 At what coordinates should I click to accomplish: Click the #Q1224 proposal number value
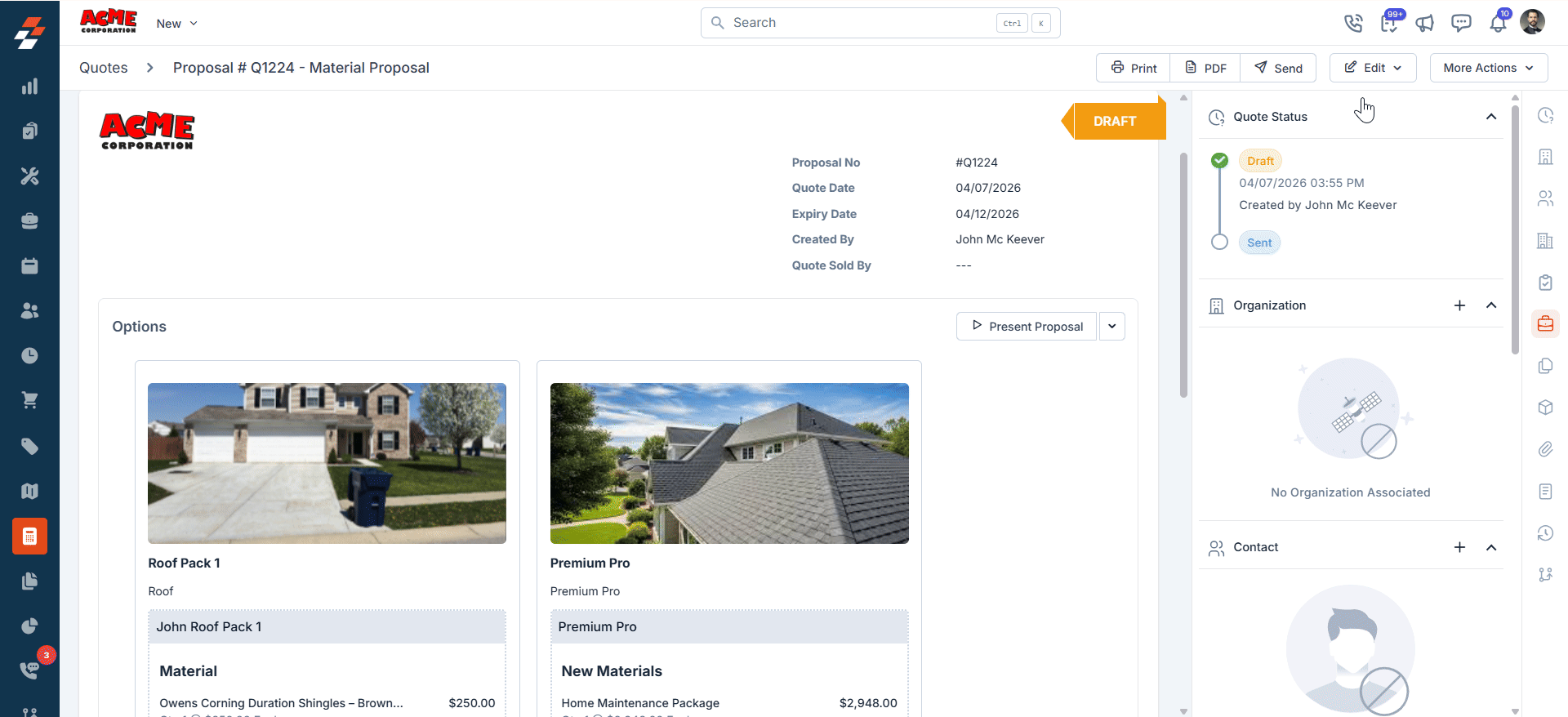[977, 163]
